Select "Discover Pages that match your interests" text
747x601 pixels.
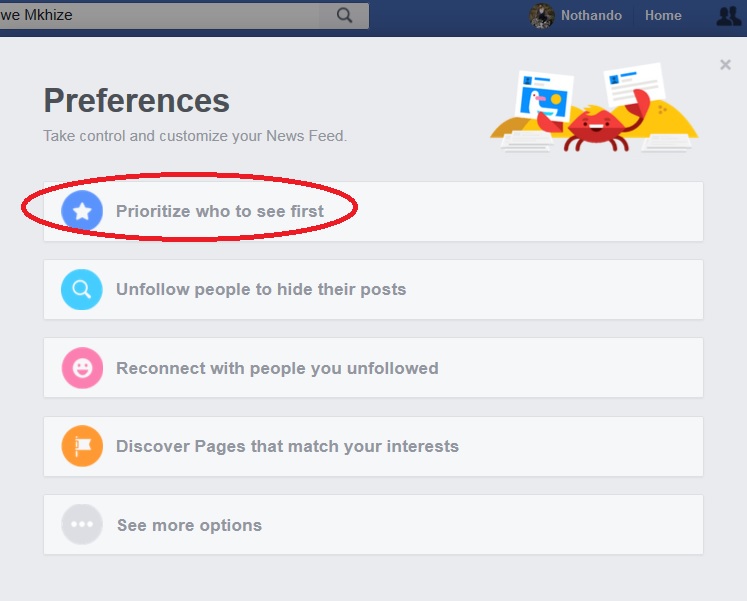pos(287,446)
